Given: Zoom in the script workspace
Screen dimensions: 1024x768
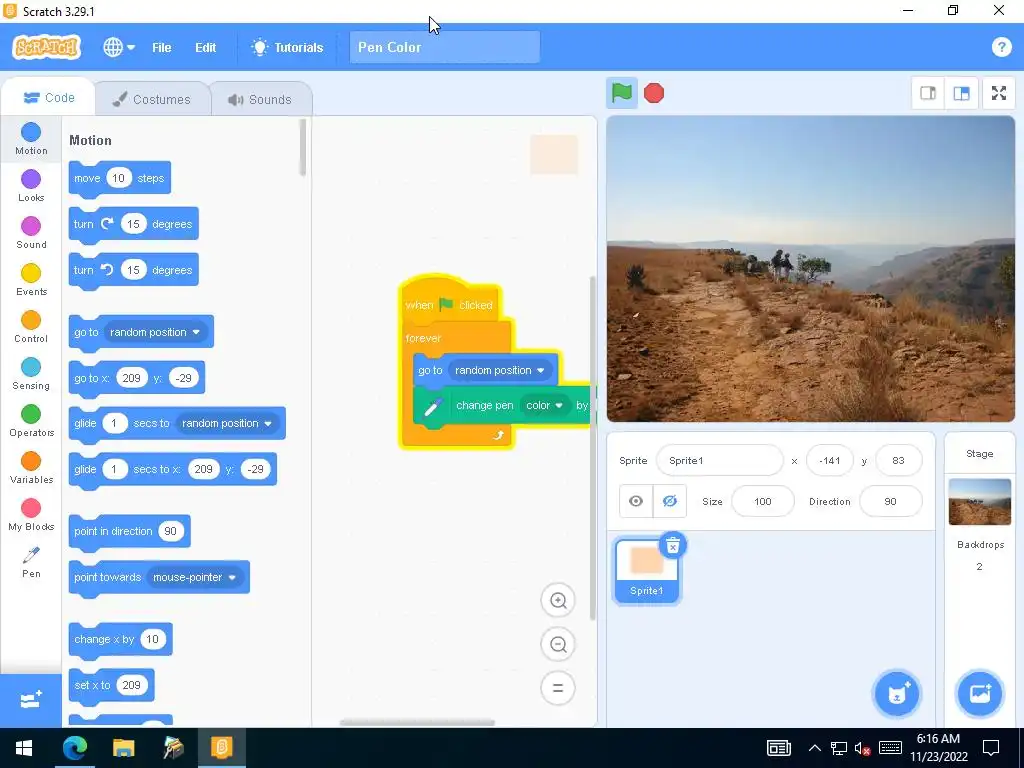Looking at the screenshot, I should [558, 601].
